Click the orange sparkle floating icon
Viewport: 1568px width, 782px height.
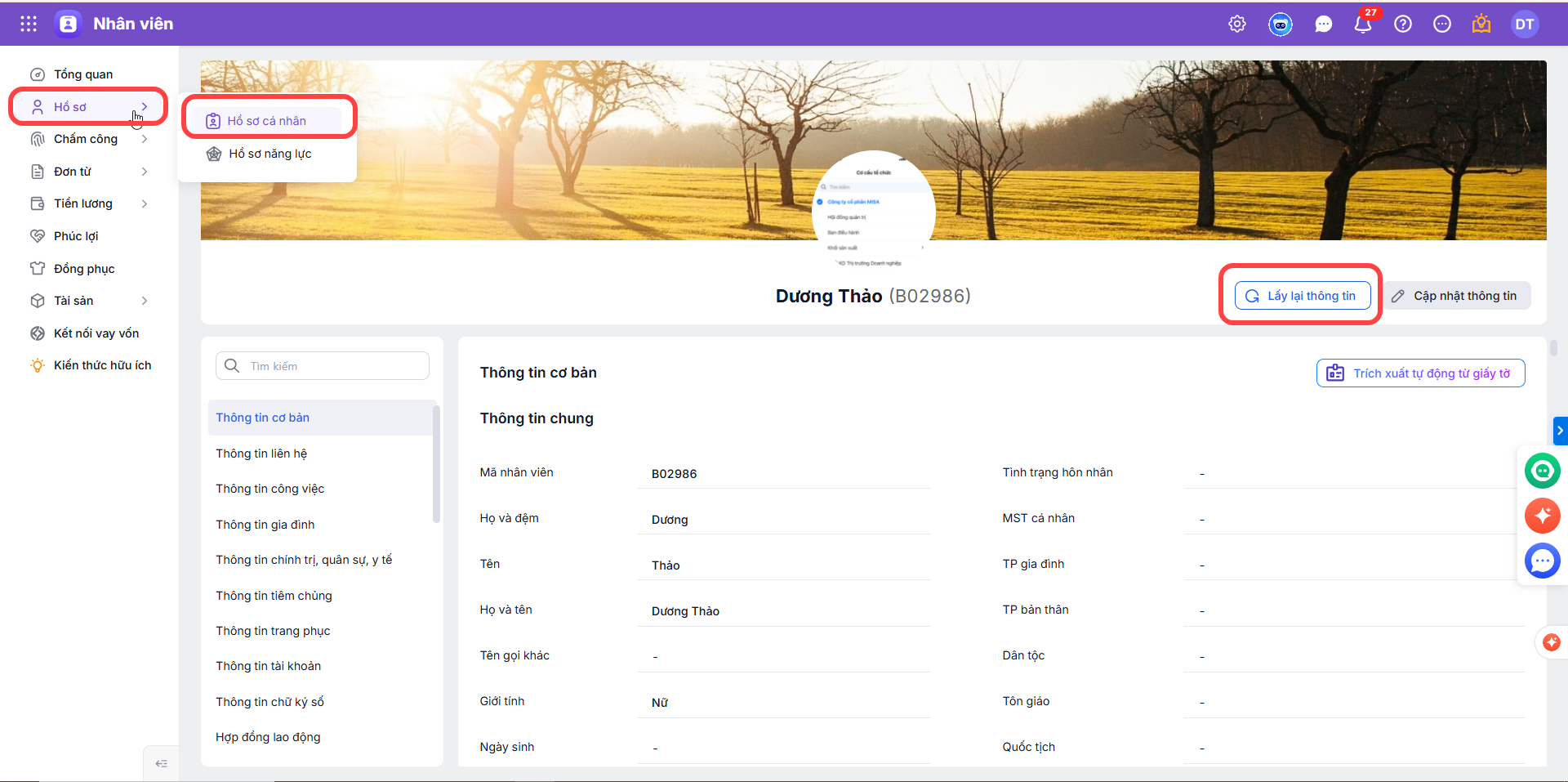coord(1543,516)
